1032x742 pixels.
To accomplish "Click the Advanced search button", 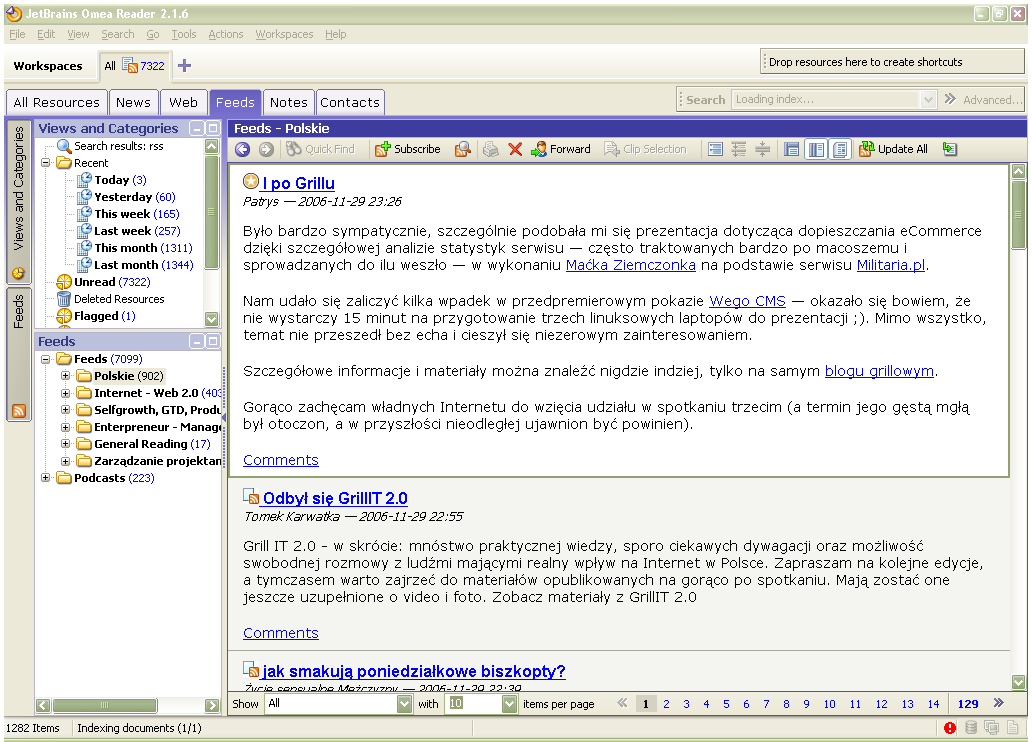I will click(993, 100).
